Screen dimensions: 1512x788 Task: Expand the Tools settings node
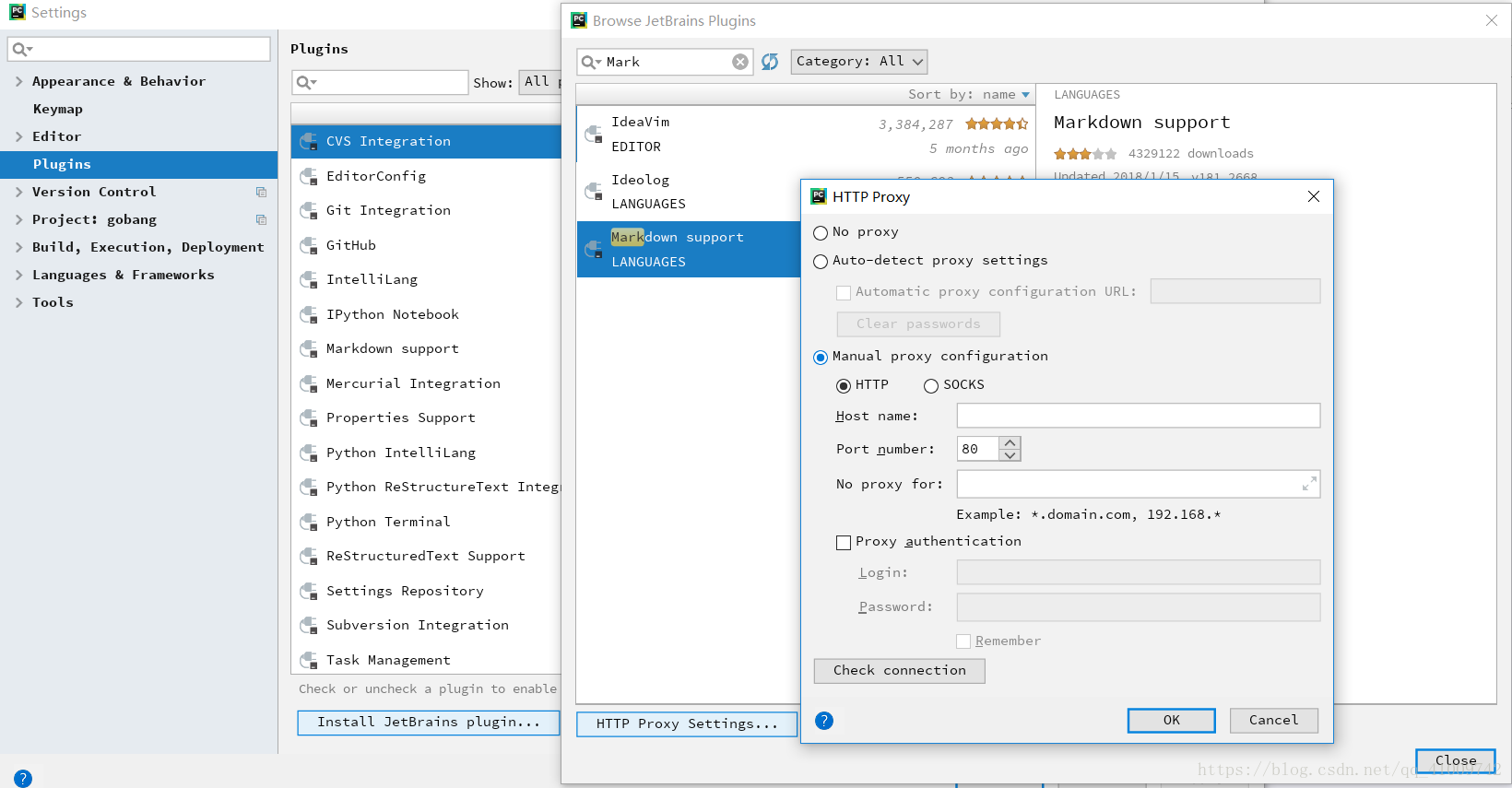[18, 302]
